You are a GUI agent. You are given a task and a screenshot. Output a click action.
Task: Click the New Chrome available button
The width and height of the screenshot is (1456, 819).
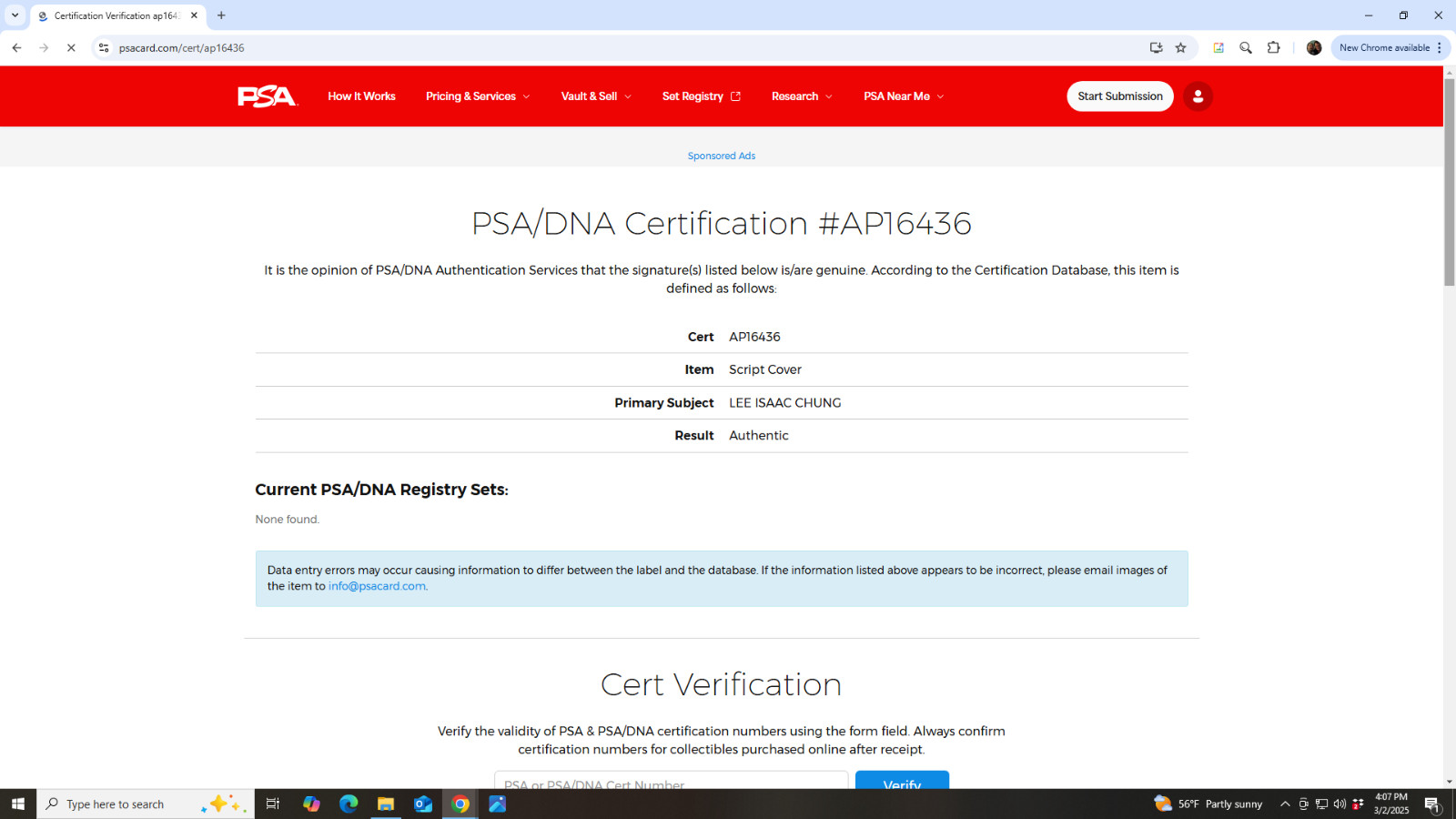[1384, 48]
